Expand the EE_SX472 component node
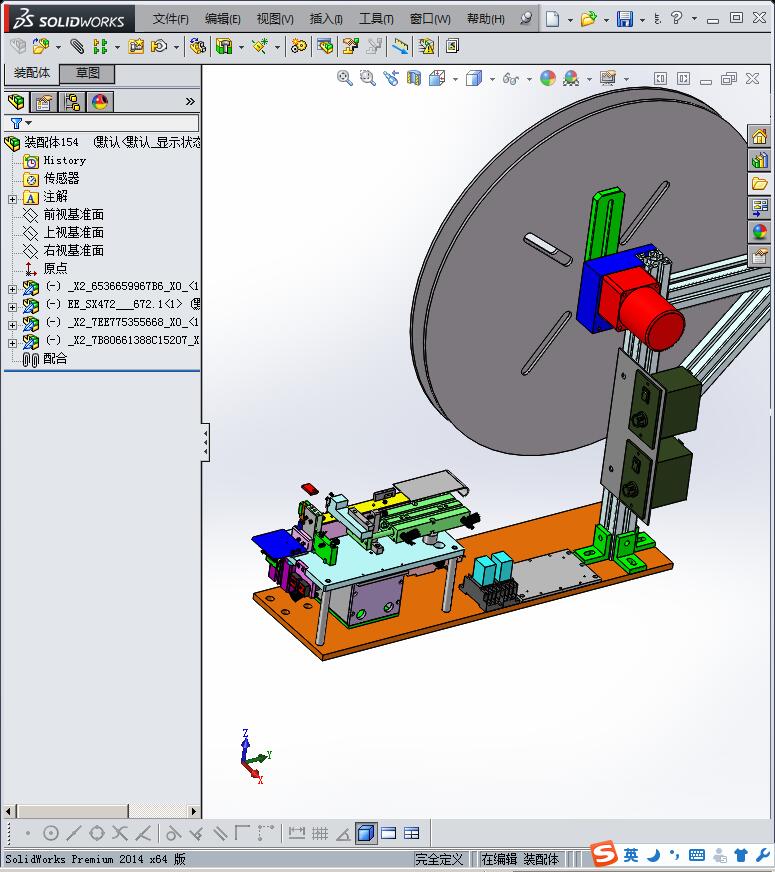775x872 pixels. point(12,306)
